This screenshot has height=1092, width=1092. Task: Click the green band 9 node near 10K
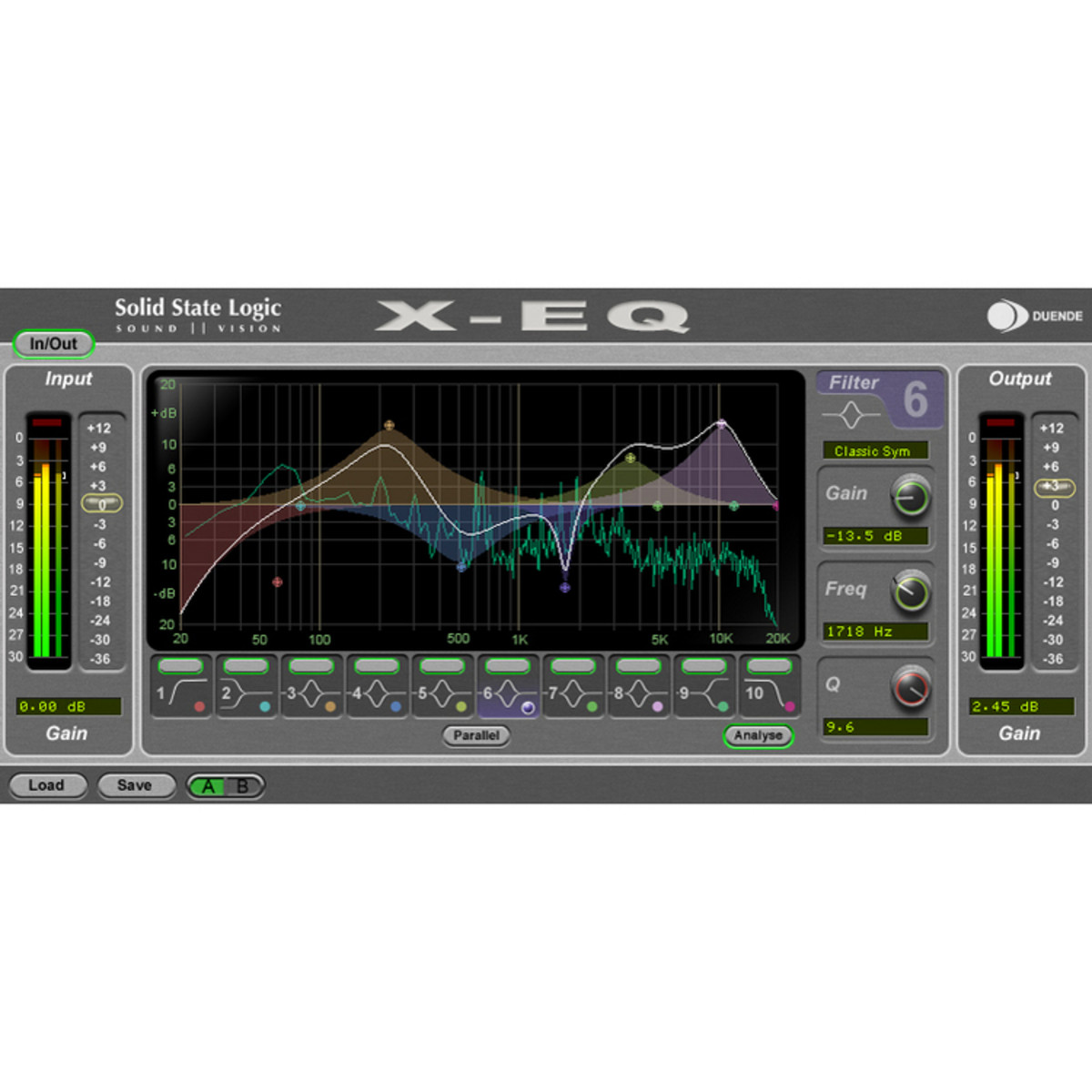pos(734,505)
